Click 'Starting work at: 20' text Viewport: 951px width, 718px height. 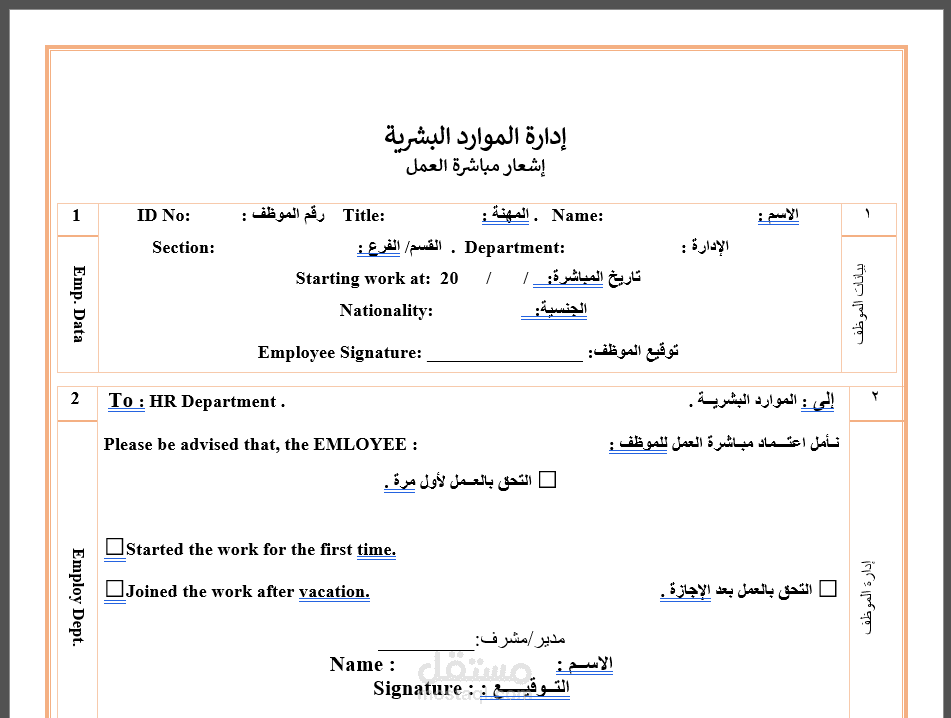pyautogui.click(x=377, y=278)
